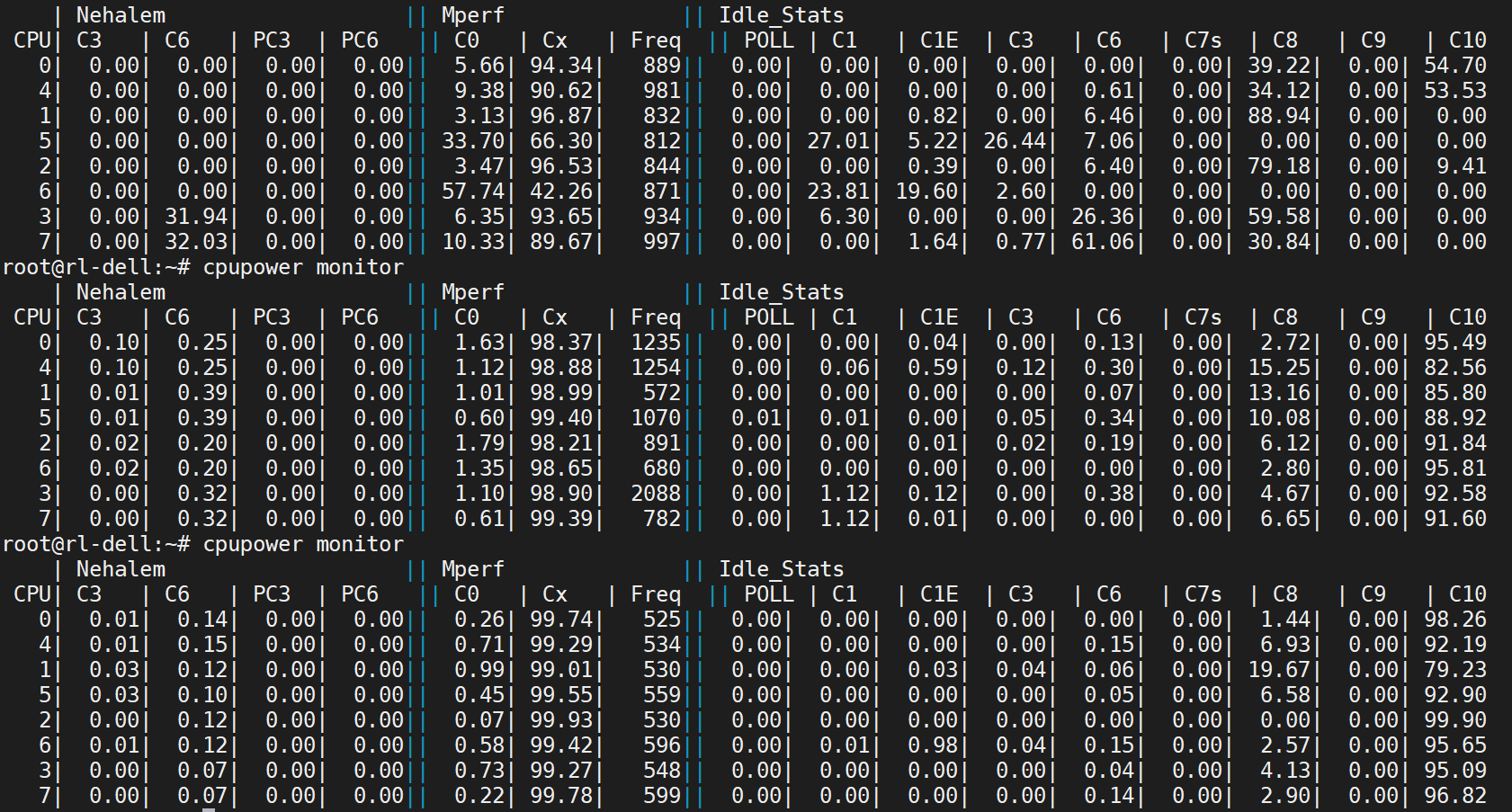Click the first 'cpupower monitor' command text
Image resolution: width=1512 pixels, height=812 pixels.
[303, 267]
